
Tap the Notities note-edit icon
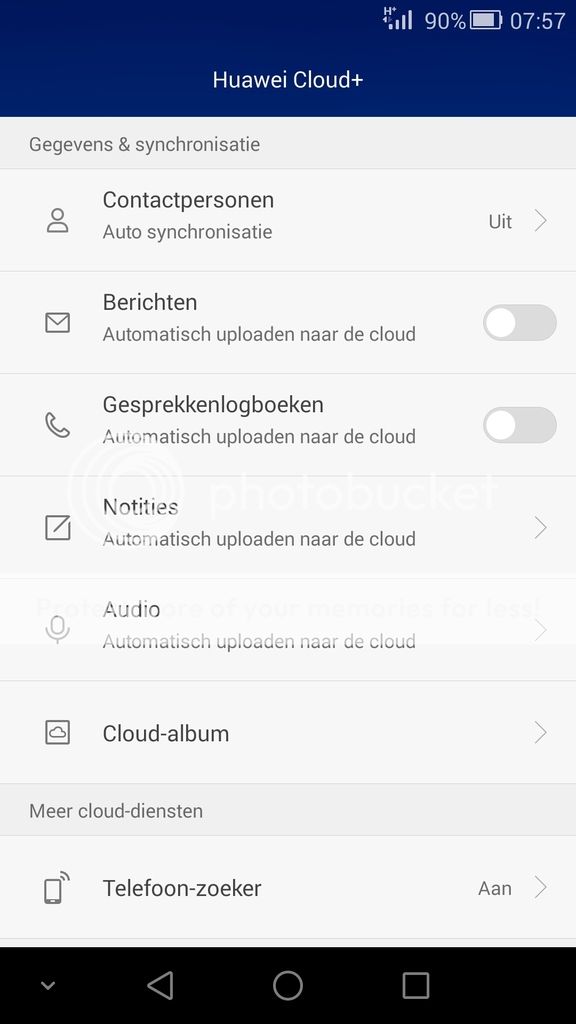point(57,528)
